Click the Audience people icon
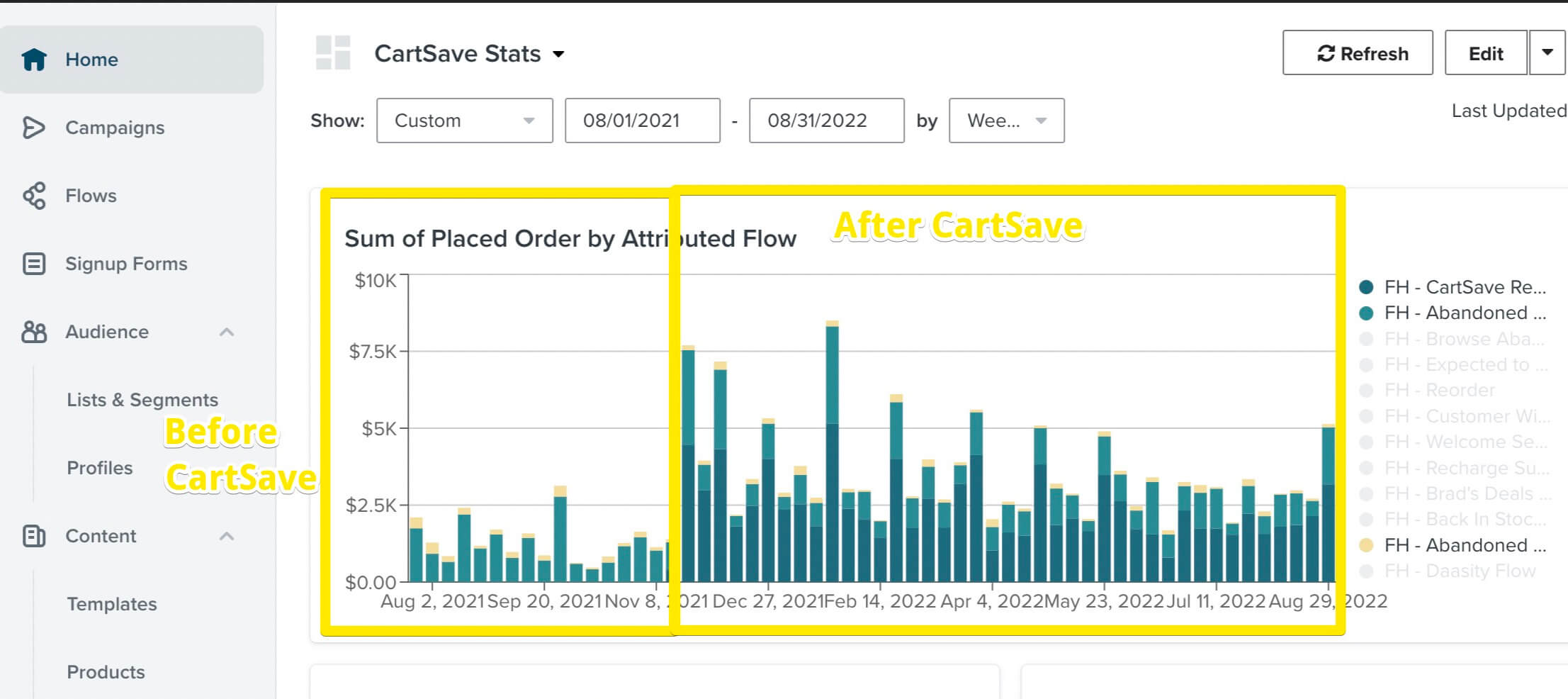 click(34, 332)
